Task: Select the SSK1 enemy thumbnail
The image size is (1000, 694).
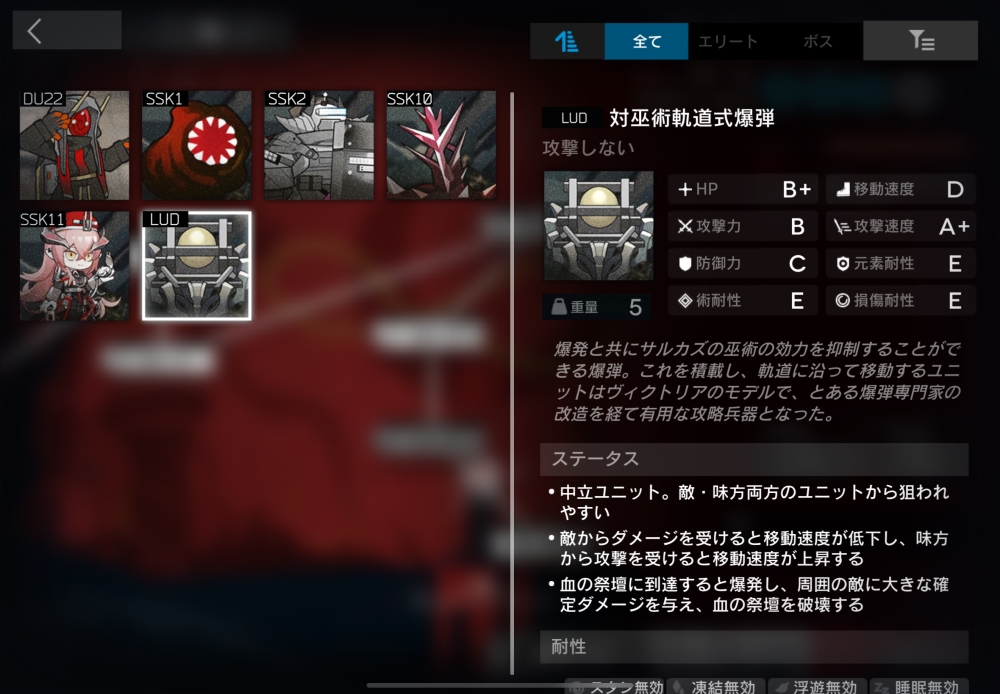Action: (x=196, y=145)
